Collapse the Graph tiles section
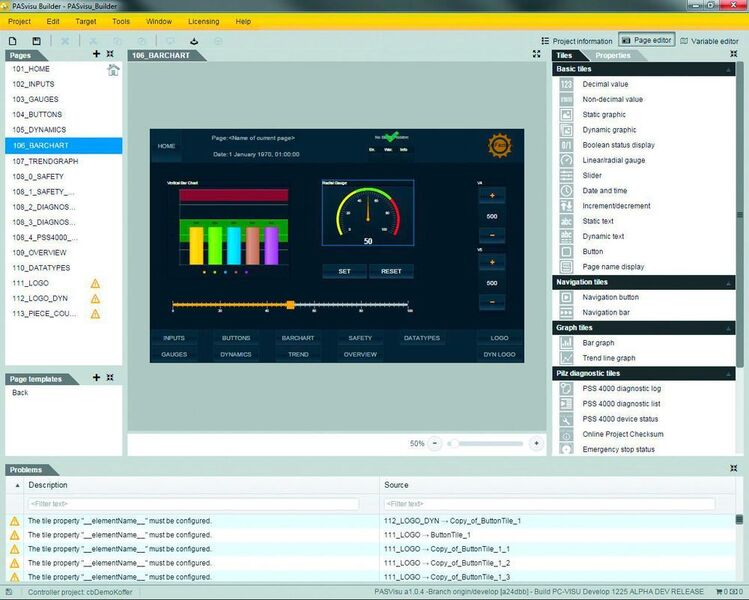 pos(728,329)
